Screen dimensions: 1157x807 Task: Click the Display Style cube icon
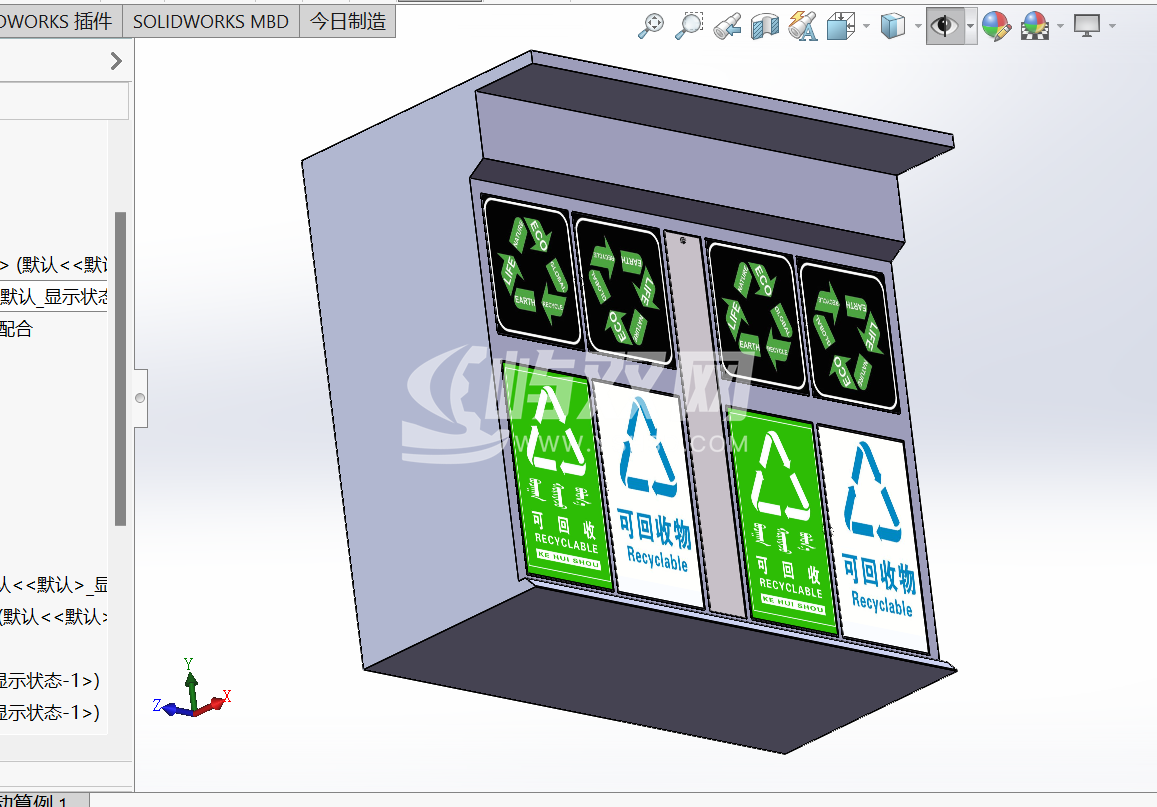pyautogui.click(x=892, y=26)
